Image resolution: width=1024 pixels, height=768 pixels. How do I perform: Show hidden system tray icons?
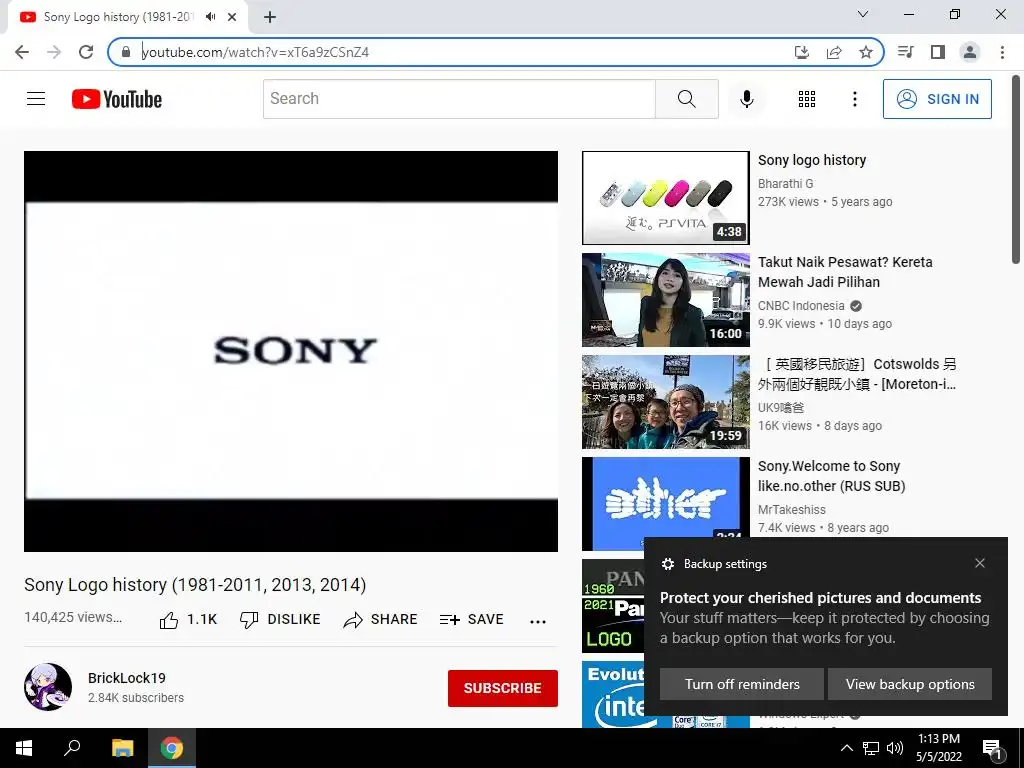(846, 748)
